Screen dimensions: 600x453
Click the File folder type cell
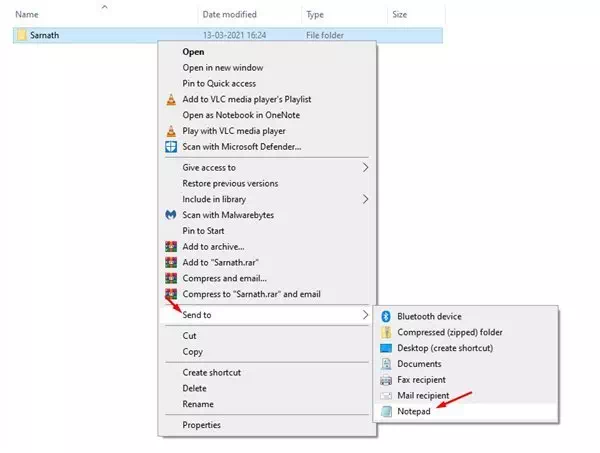click(x=325, y=35)
